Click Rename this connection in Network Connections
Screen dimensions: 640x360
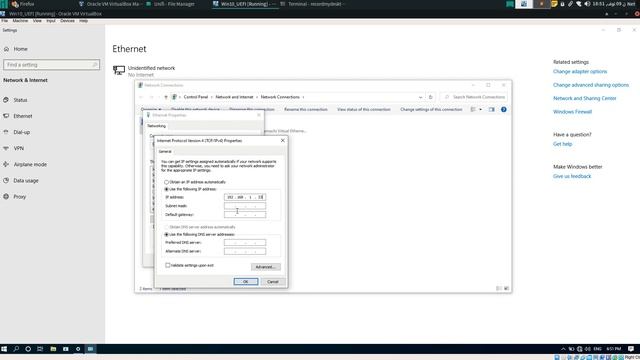coord(306,109)
